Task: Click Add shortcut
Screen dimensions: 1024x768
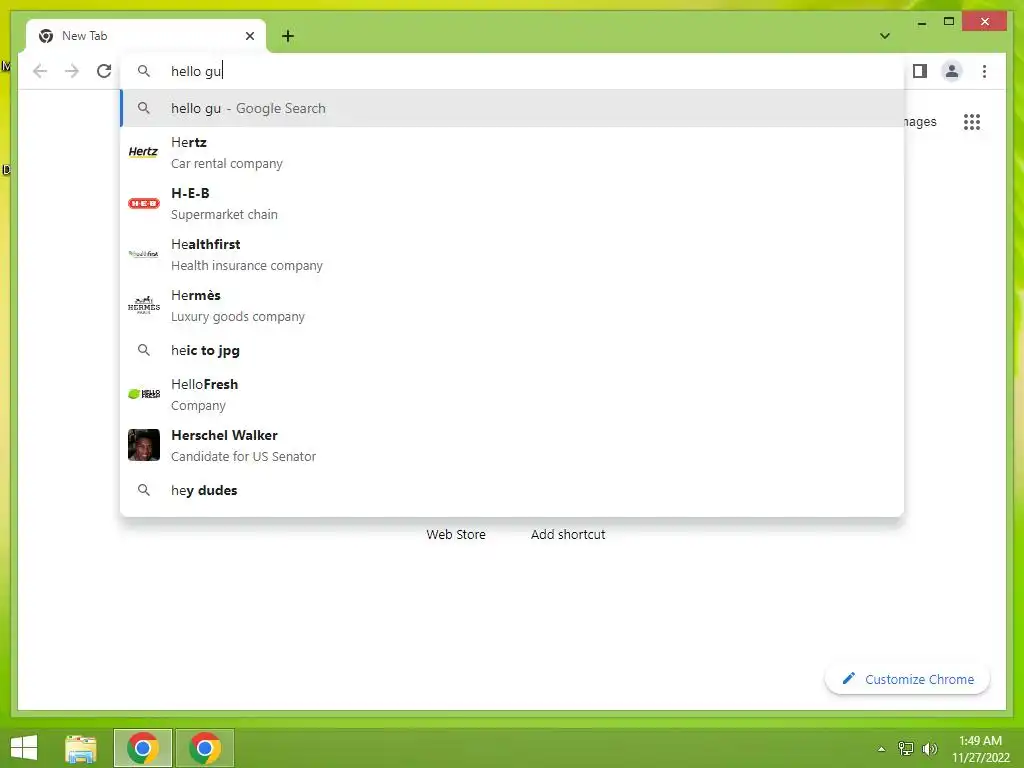Action: 568,534
